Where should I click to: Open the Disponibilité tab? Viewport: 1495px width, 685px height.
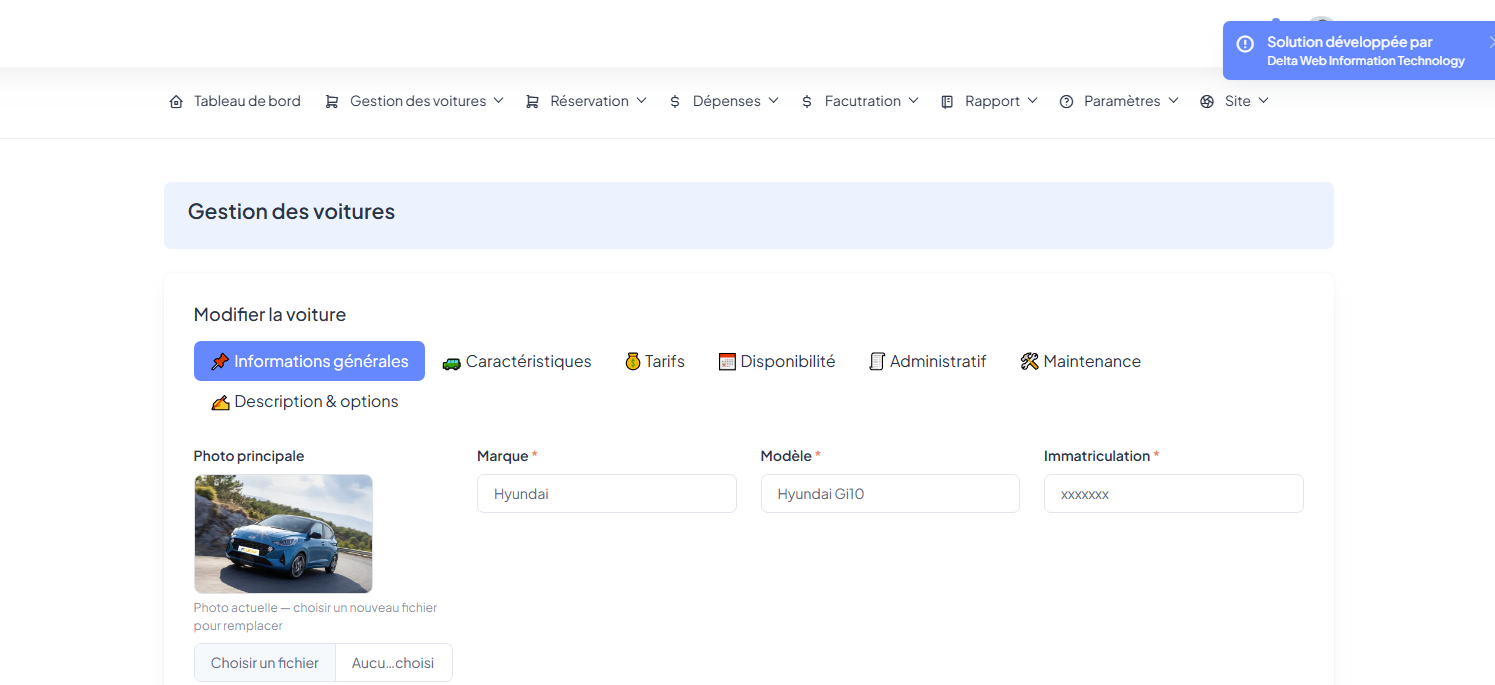tap(777, 361)
